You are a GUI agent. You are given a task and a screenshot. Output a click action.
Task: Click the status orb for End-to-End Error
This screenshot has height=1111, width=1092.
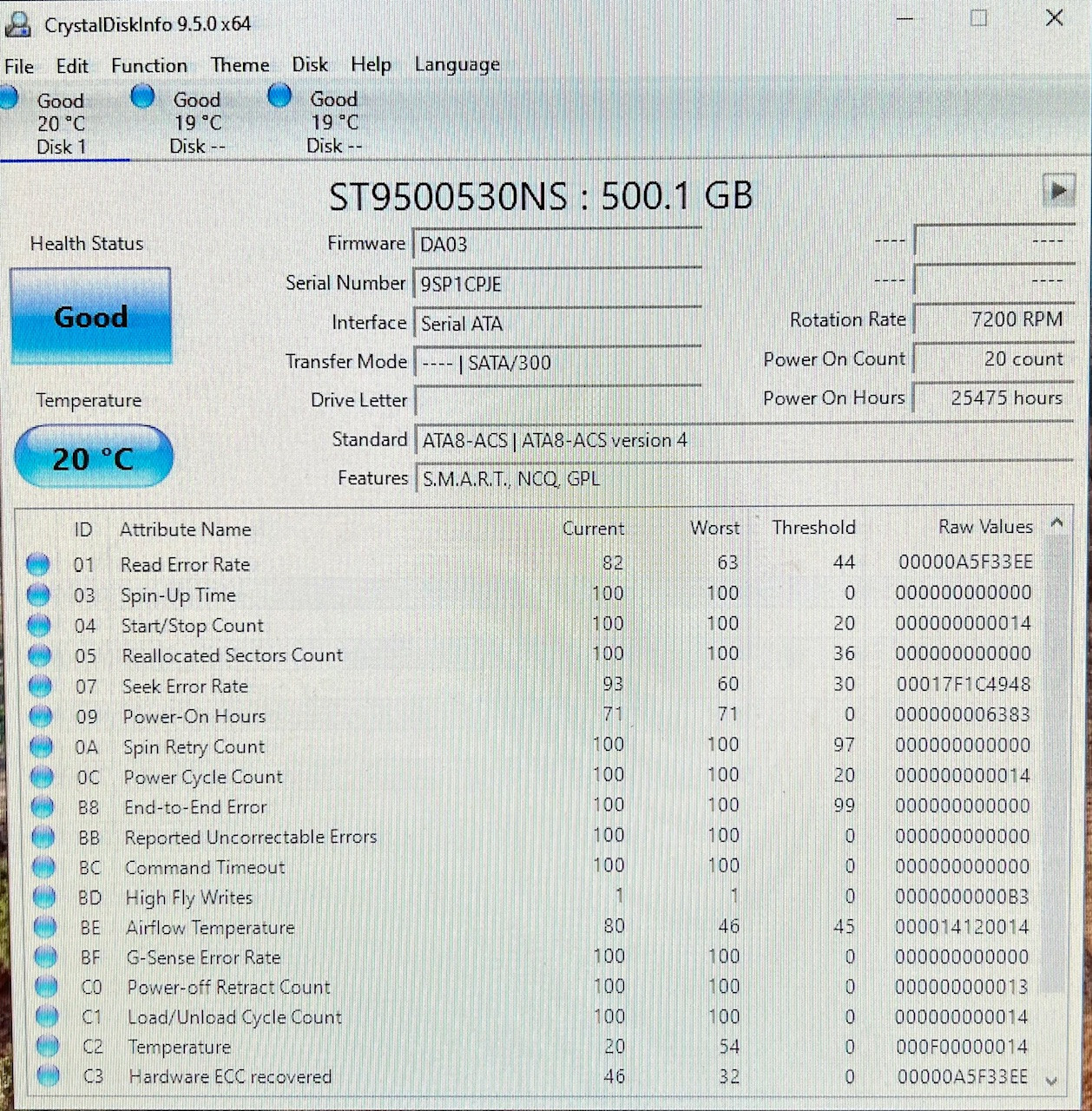[43, 807]
